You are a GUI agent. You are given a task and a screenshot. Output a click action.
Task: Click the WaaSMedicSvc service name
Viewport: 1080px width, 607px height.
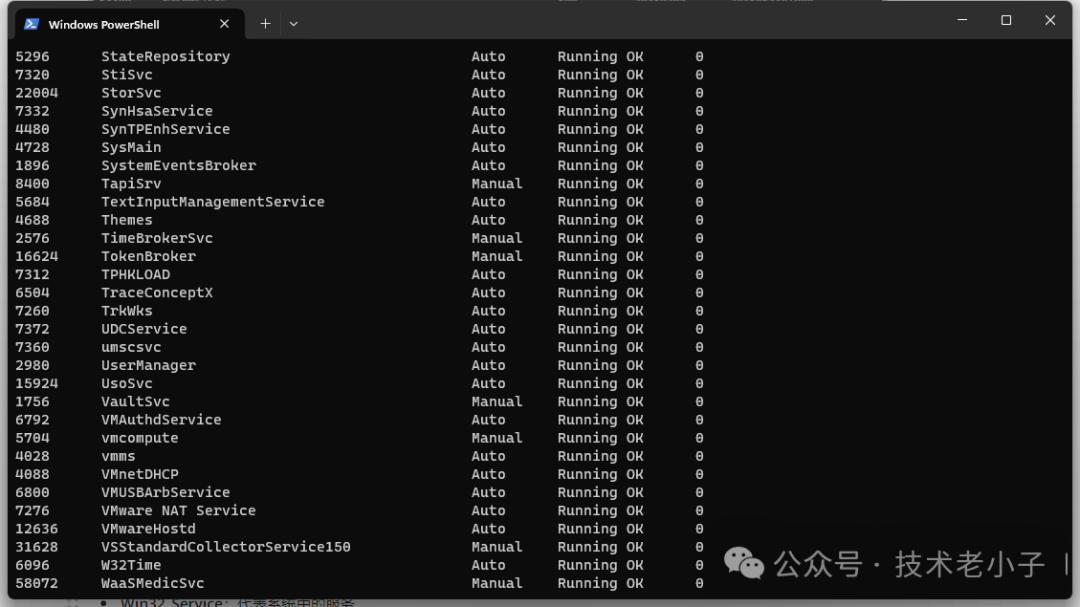(152, 583)
